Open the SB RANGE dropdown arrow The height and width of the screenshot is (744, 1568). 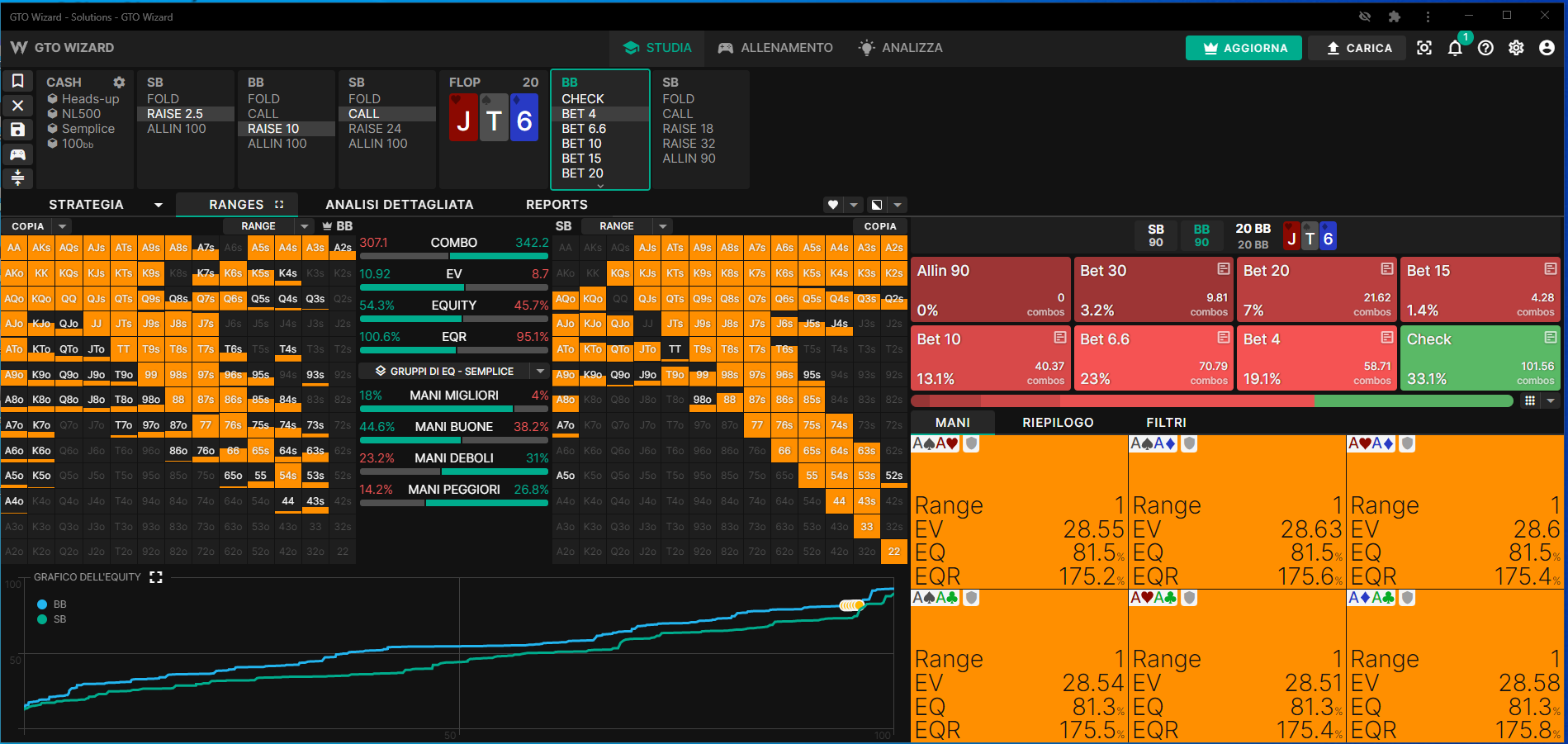click(662, 226)
